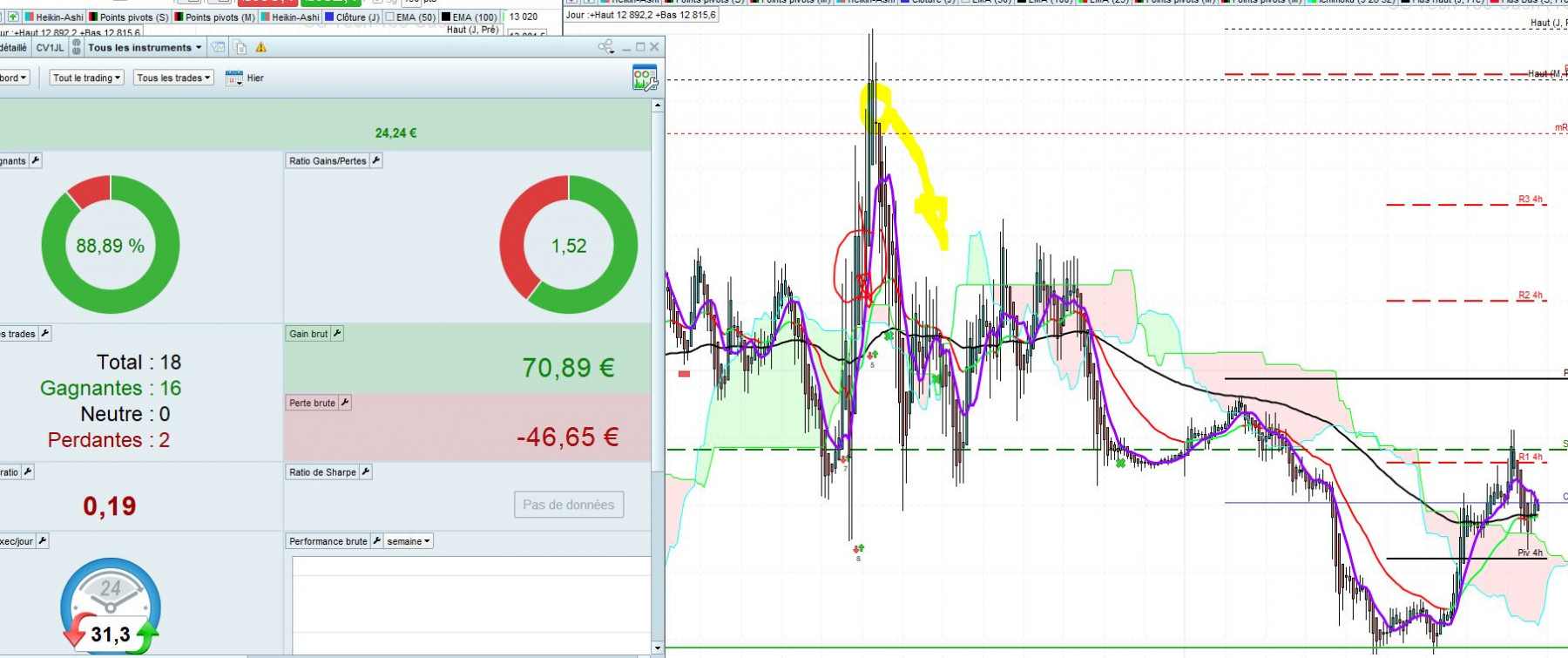1568x658 pixels.
Task: Click the Points pivots (S) indicator label
Action: [x=134, y=17]
